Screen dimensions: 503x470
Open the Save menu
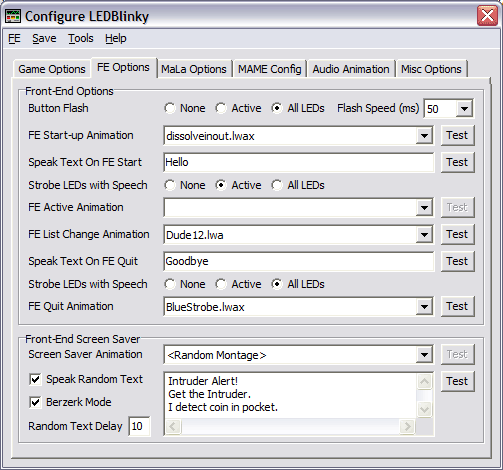[44, 38]
